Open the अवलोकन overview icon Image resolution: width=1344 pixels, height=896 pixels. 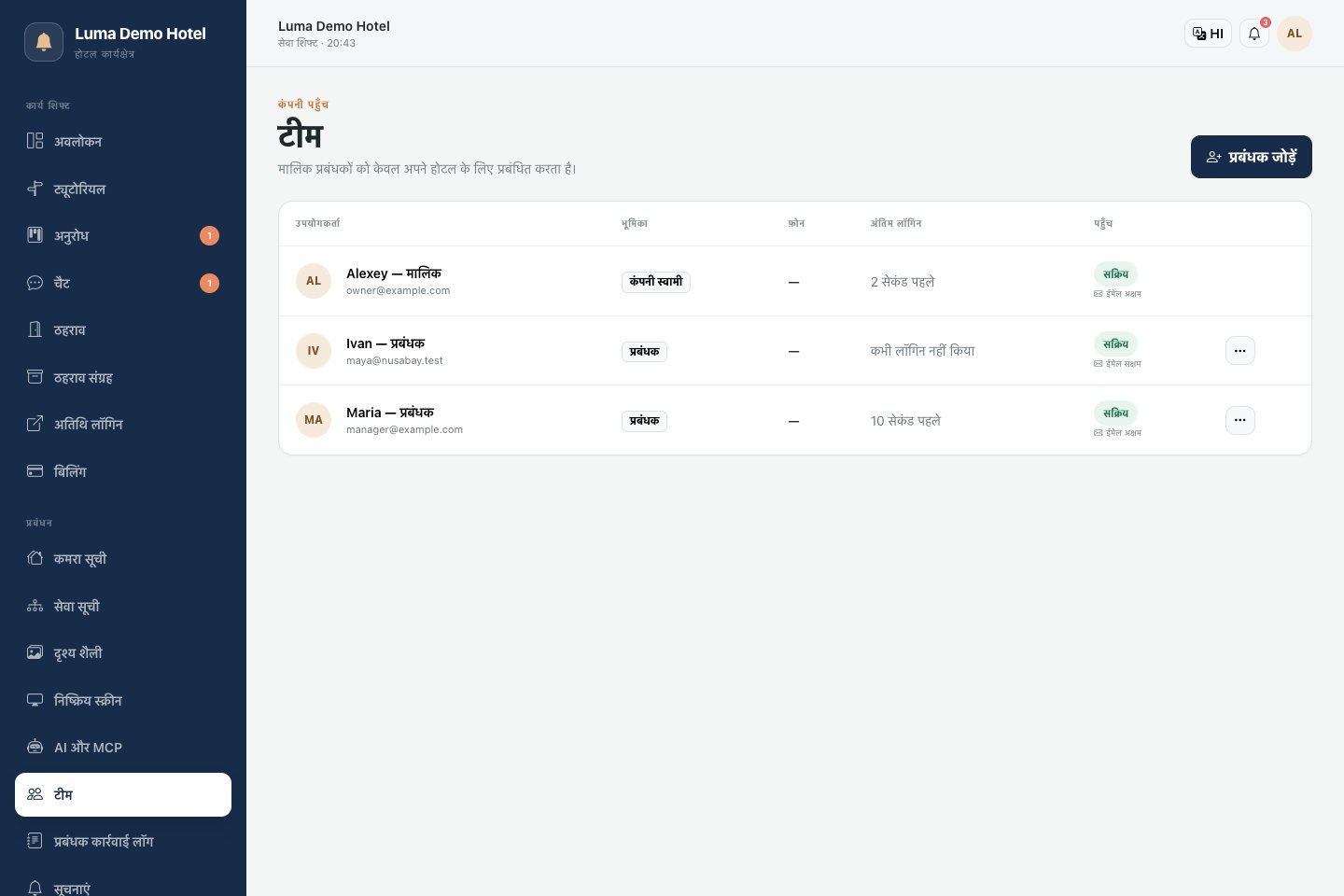(x=35, y=141)
